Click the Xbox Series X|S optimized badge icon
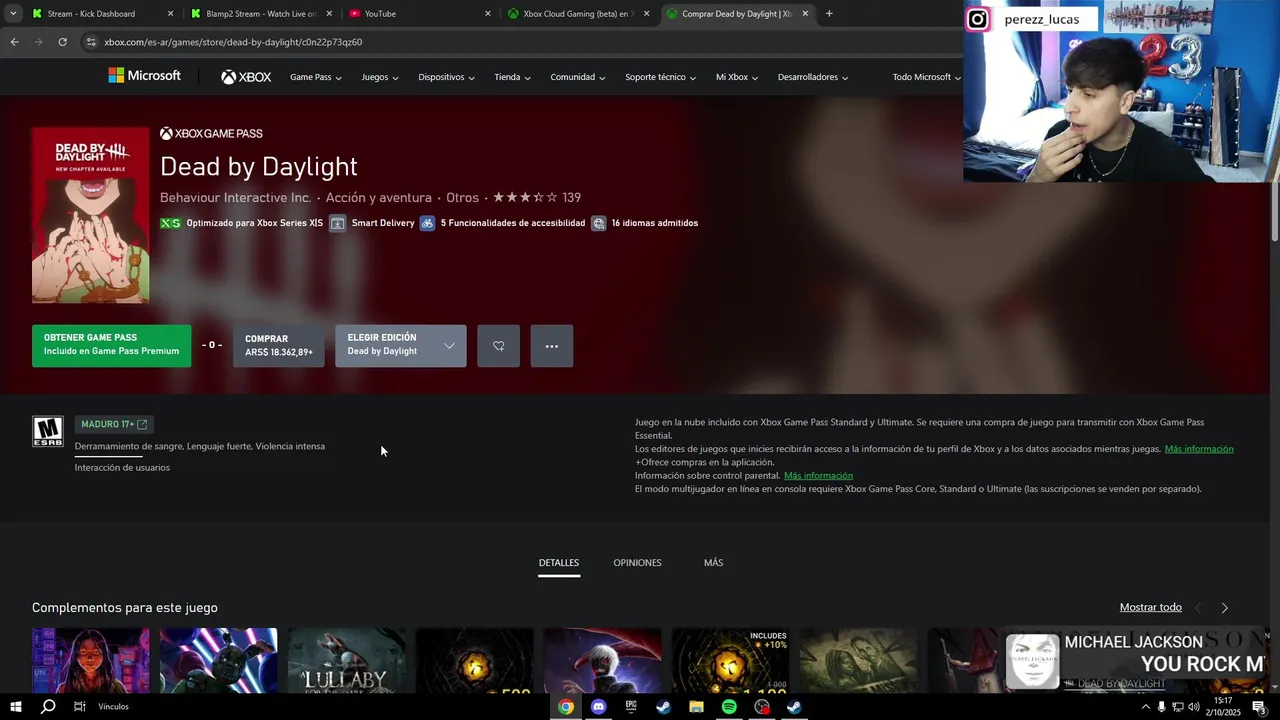 171,223
